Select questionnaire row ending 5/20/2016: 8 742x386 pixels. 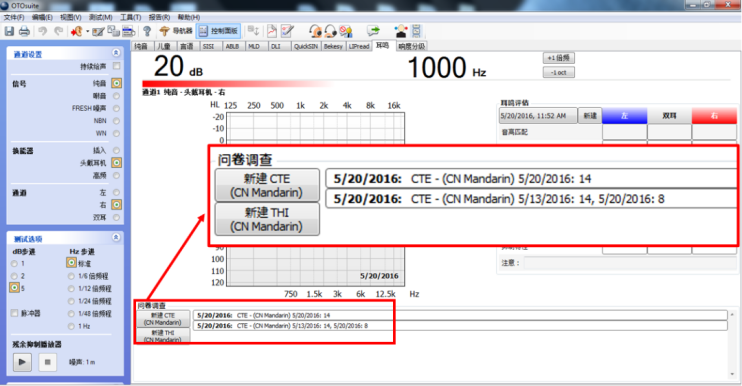click(x=460, y=325)
